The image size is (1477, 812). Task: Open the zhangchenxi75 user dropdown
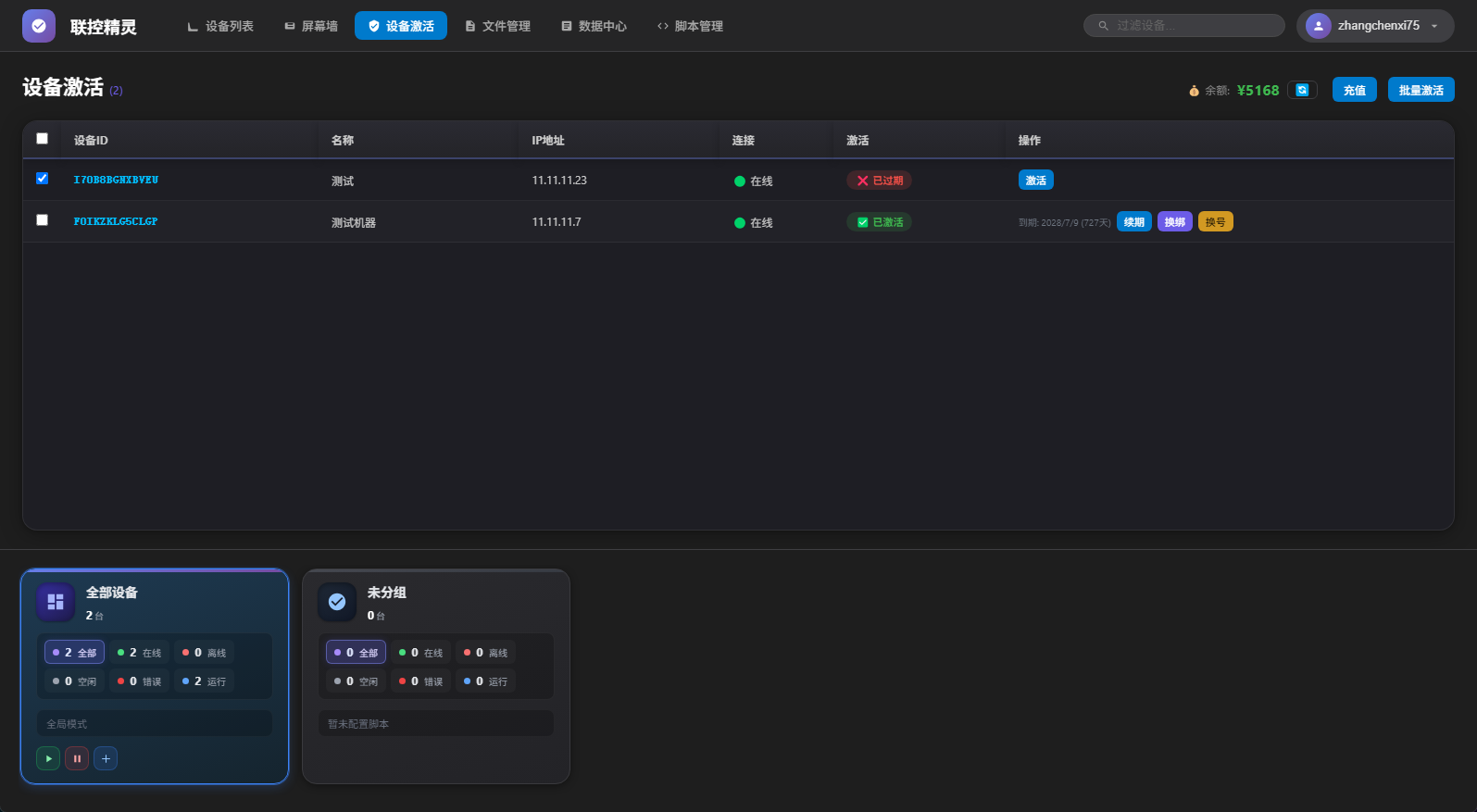pos(1375,26)
